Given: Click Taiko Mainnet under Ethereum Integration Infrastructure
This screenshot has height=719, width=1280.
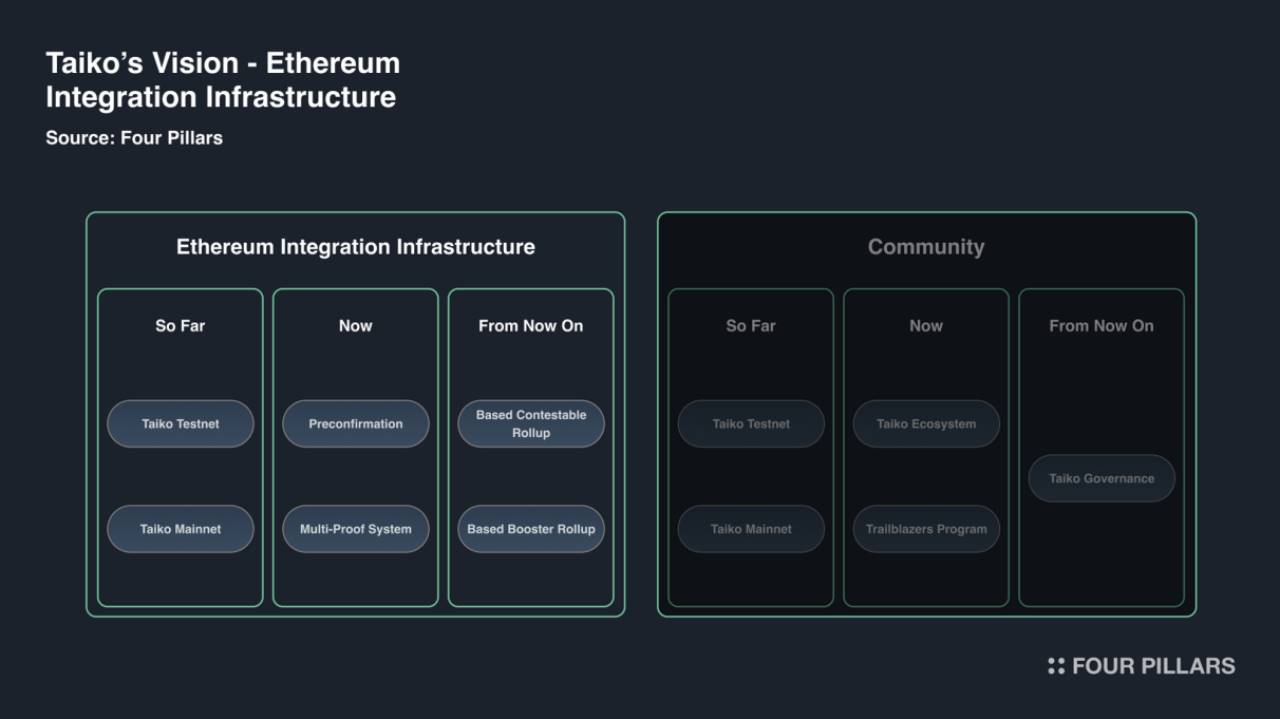Looking at the screenshot, I should coord(180,529).
